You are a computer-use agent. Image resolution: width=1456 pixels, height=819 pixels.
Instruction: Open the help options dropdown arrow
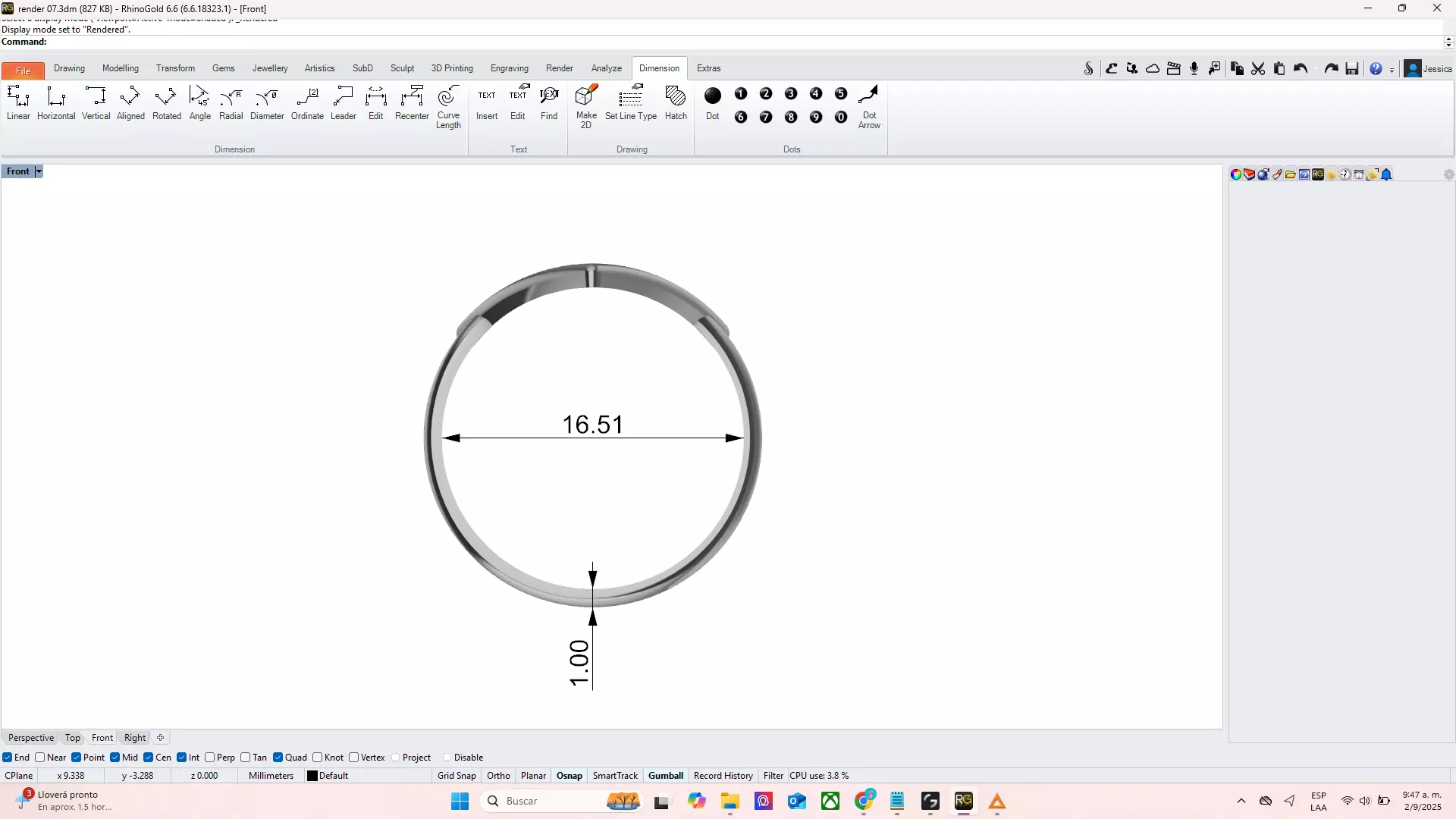[x=1392, y=70]
